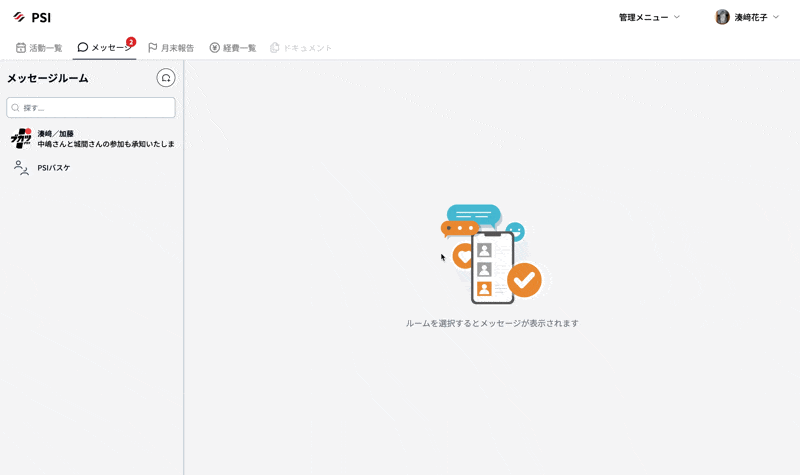Switch to the 活動一覧 tab

point(39,48)
